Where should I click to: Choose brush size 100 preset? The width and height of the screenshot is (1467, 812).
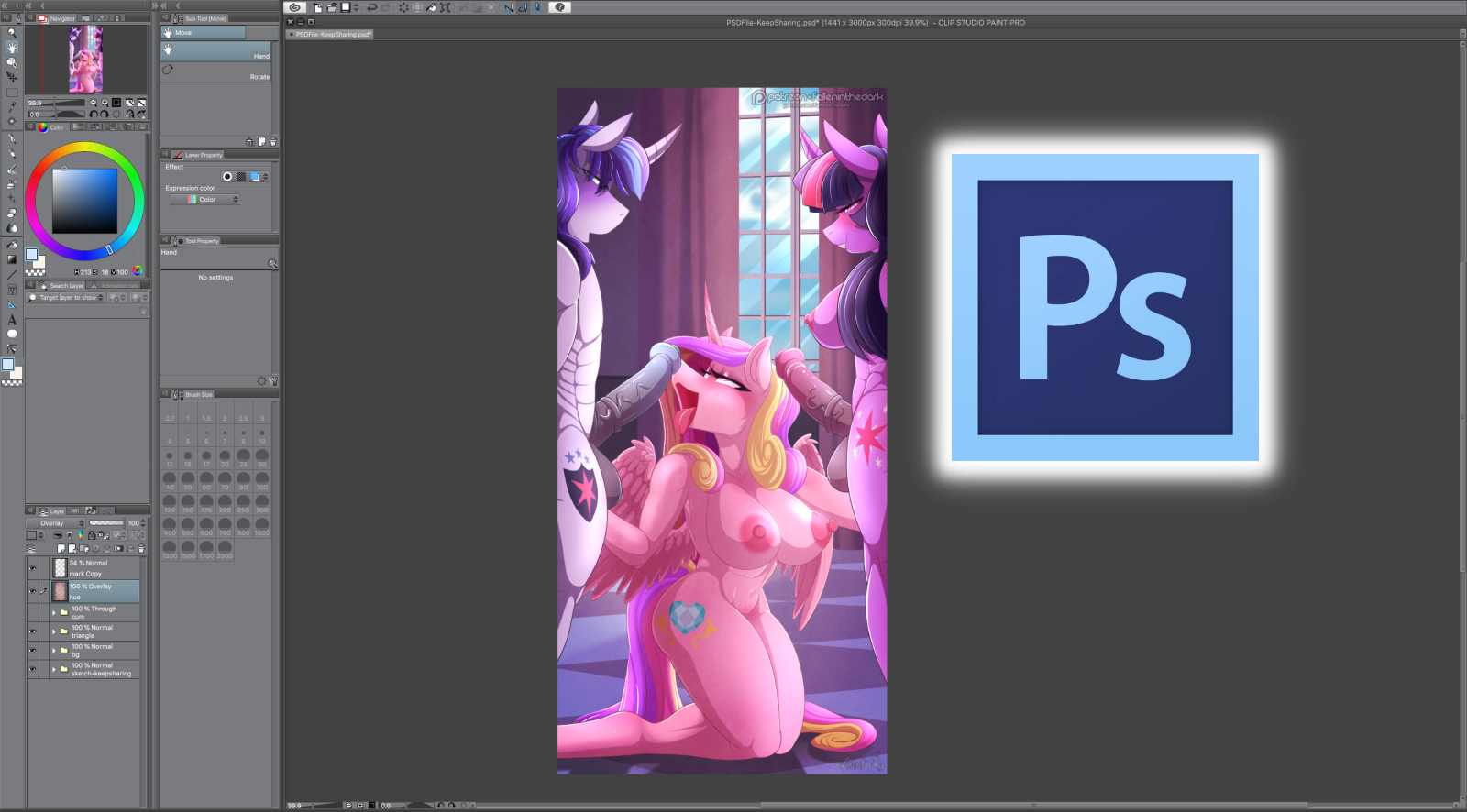tap(262, 479)
